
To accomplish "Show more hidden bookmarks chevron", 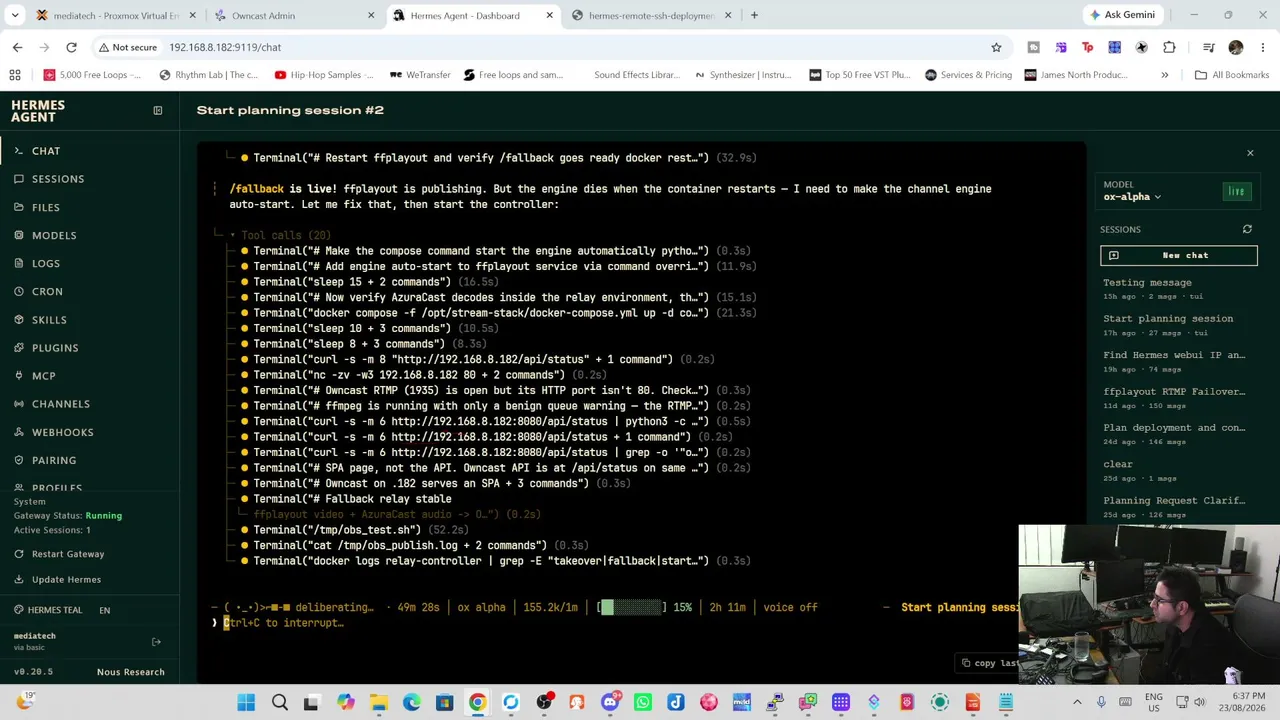I will (1164, 75).
